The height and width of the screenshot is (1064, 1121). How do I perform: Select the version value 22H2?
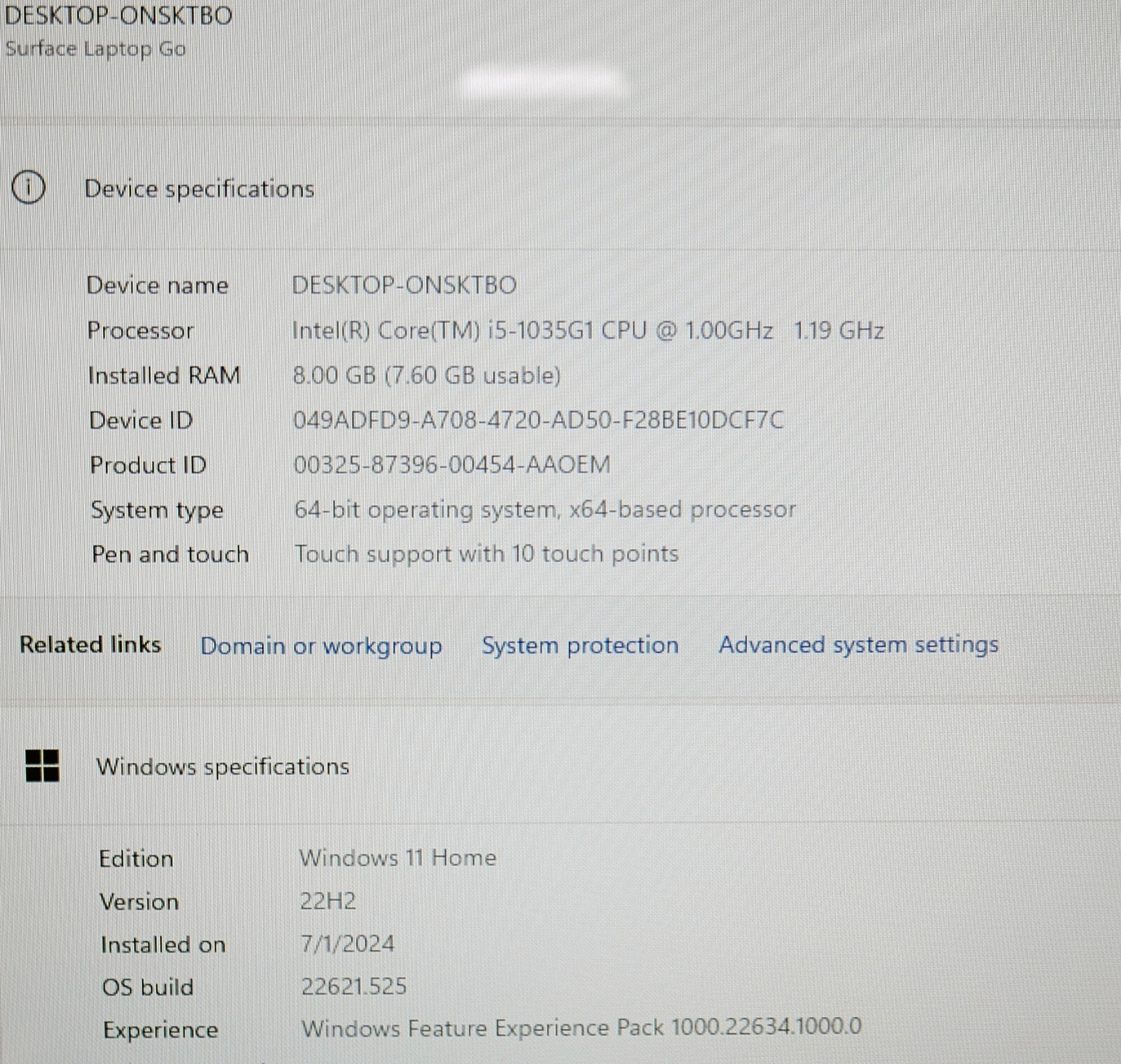[x=328, y=901]
